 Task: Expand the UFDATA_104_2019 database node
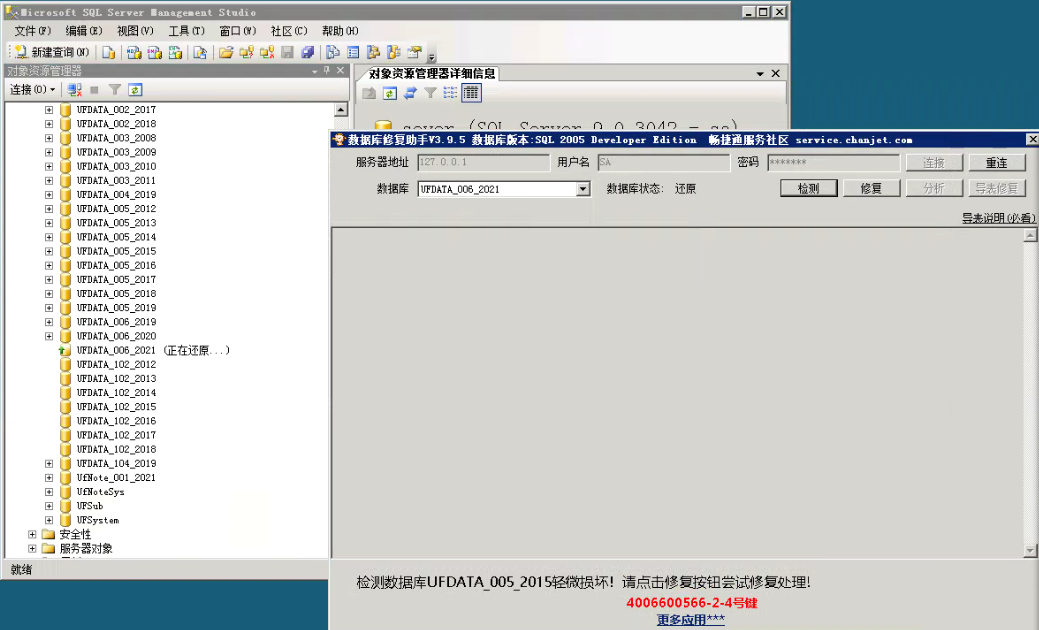click(49, 464)
